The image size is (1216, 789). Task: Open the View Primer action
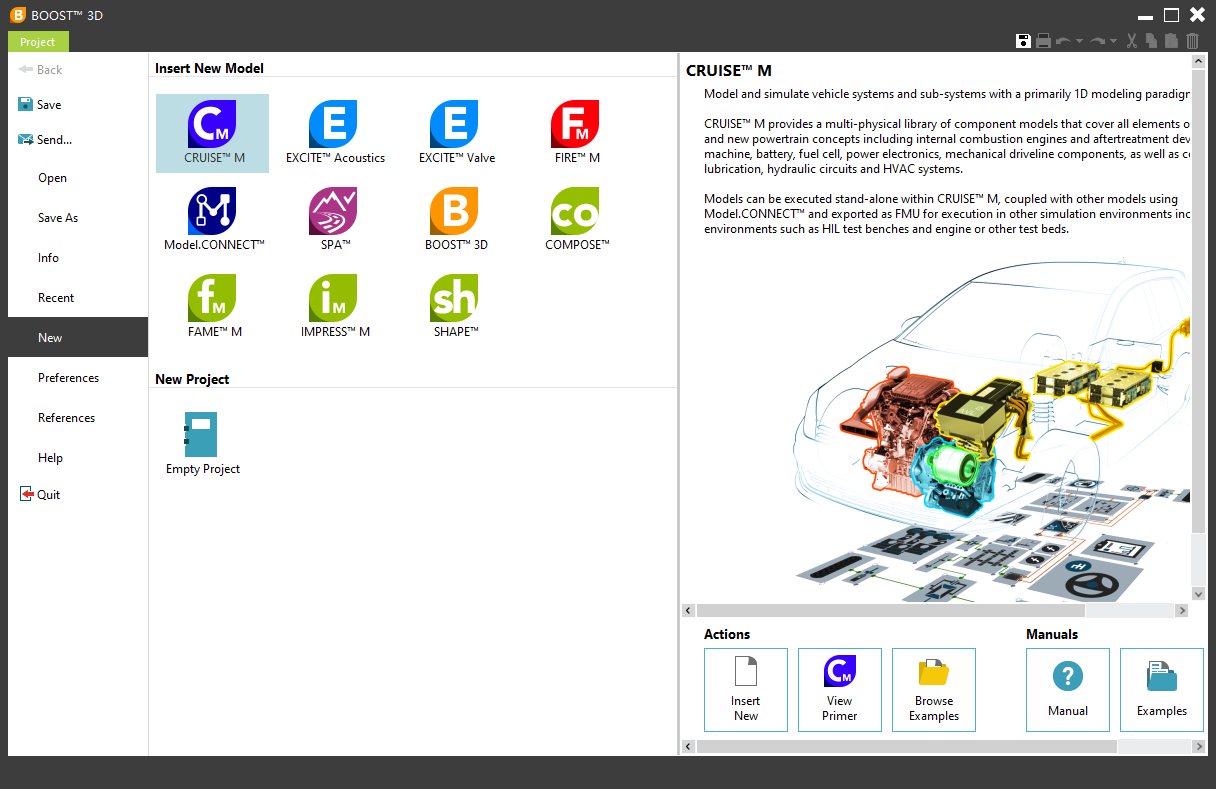coord(840,690)
